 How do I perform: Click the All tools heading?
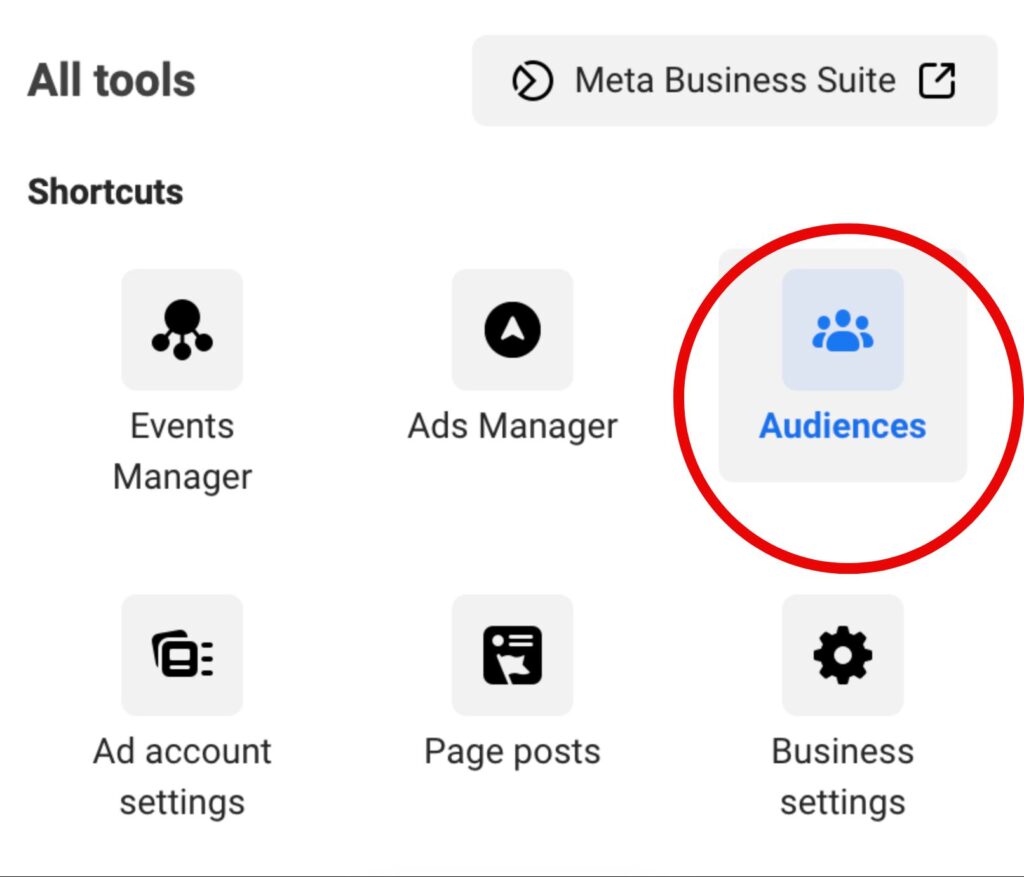click(112, 80)
